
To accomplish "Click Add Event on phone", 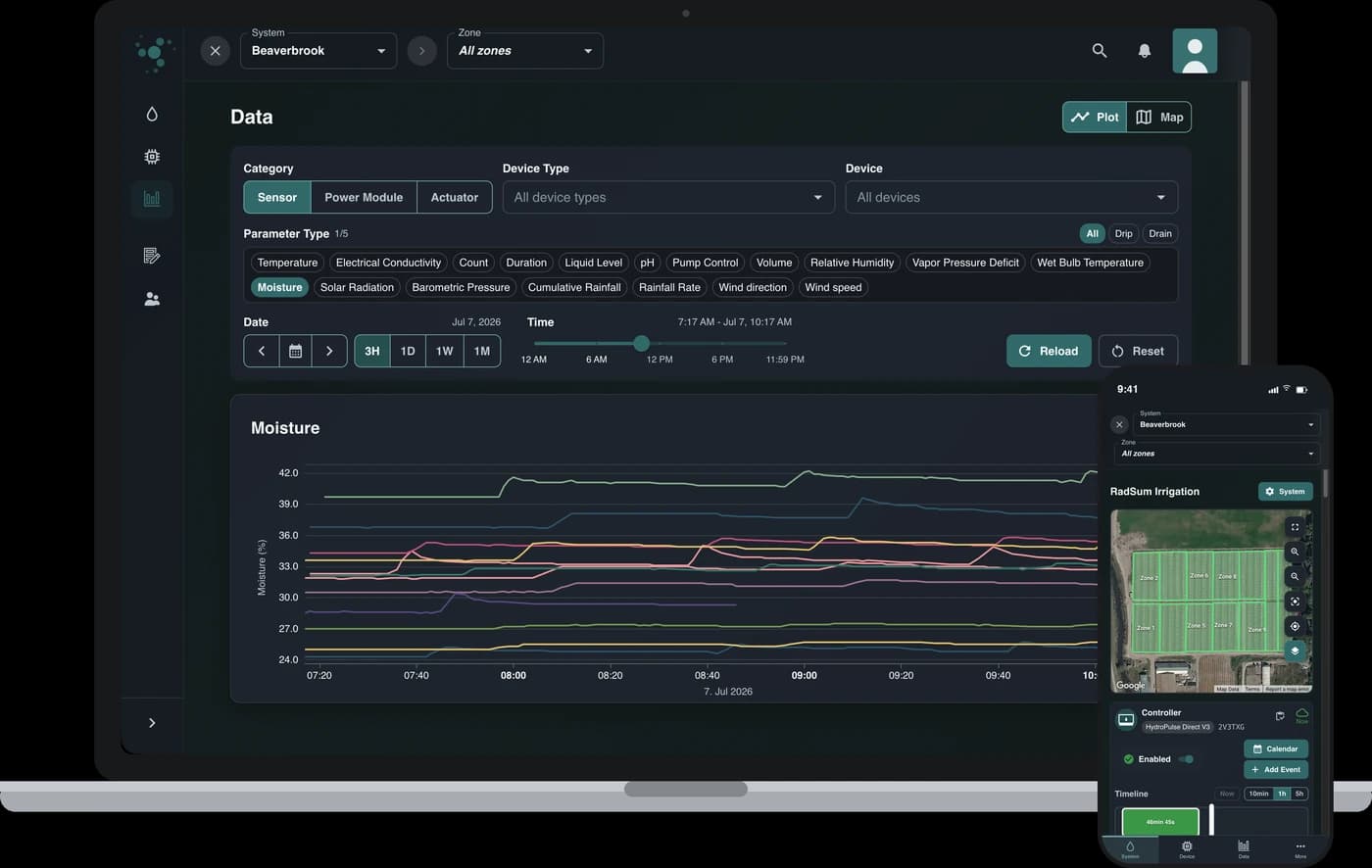I will (x=1276, y=769).
